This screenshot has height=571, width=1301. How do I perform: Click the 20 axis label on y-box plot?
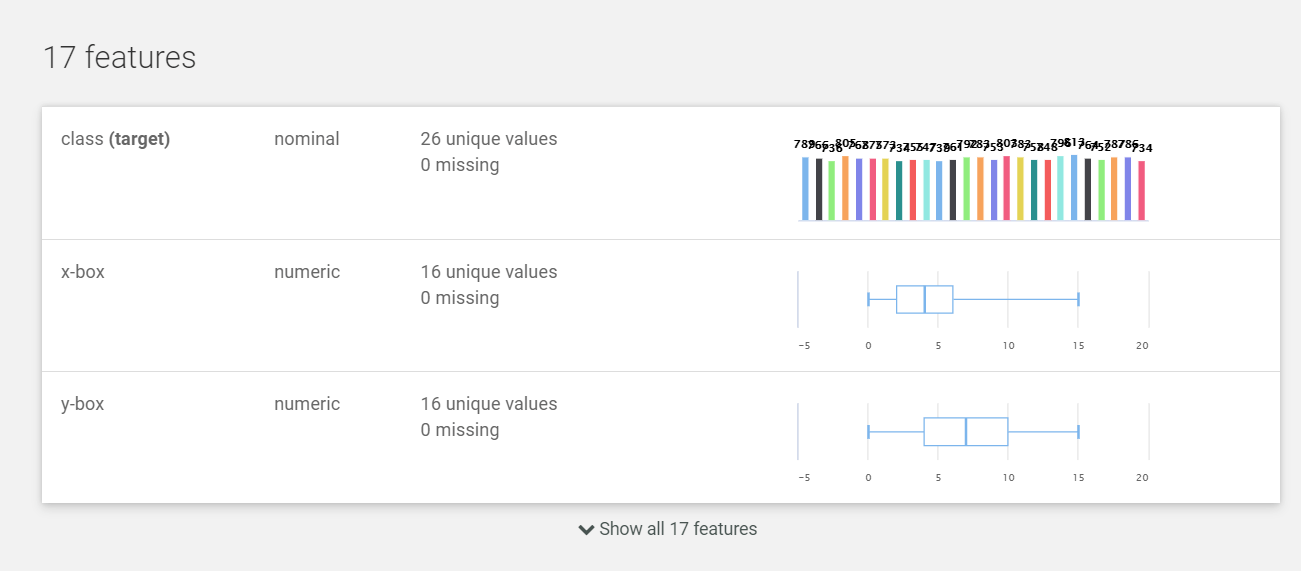[x=1142, y=478]
